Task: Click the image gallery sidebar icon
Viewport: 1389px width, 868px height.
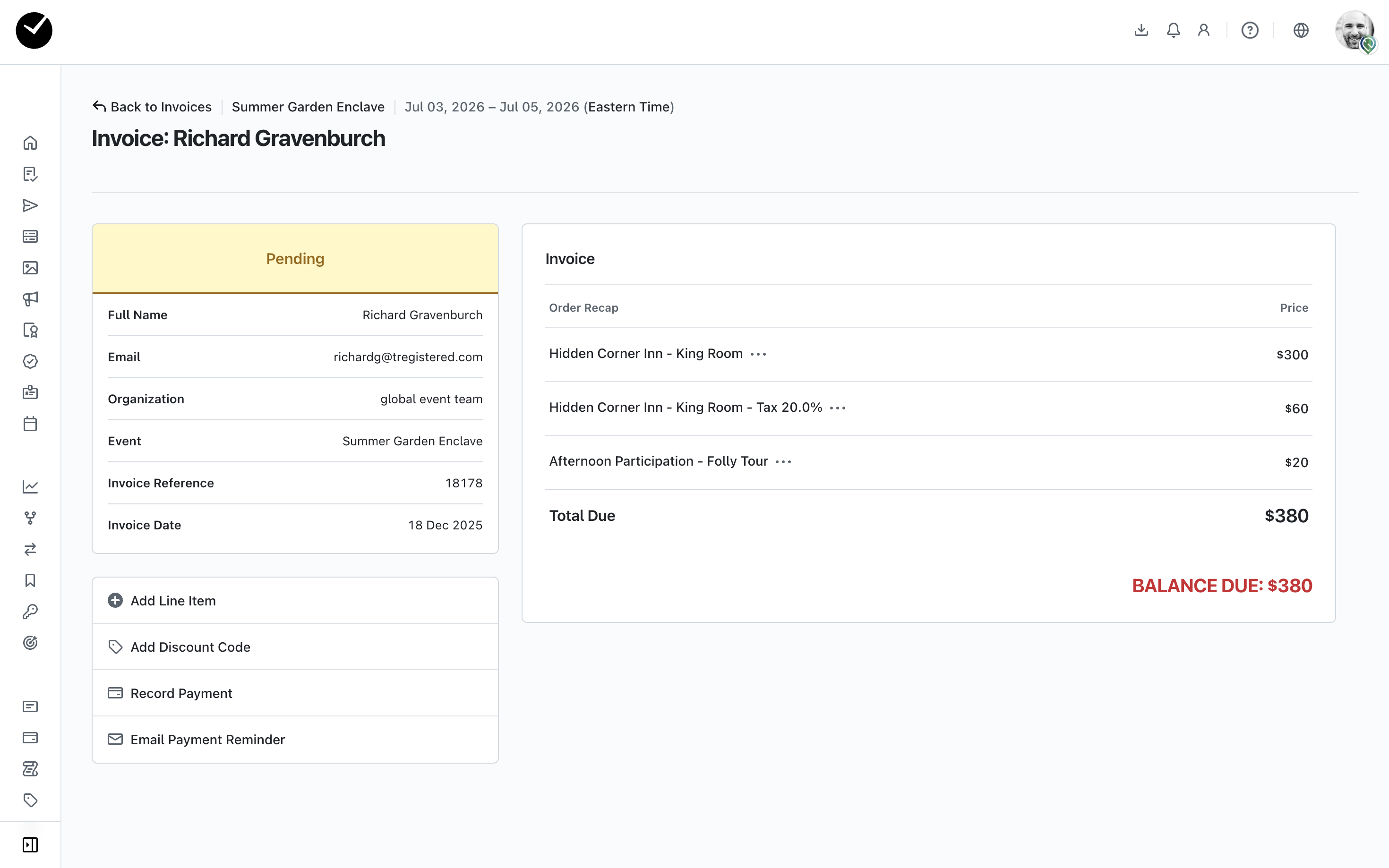Action: tap(30, 267)
